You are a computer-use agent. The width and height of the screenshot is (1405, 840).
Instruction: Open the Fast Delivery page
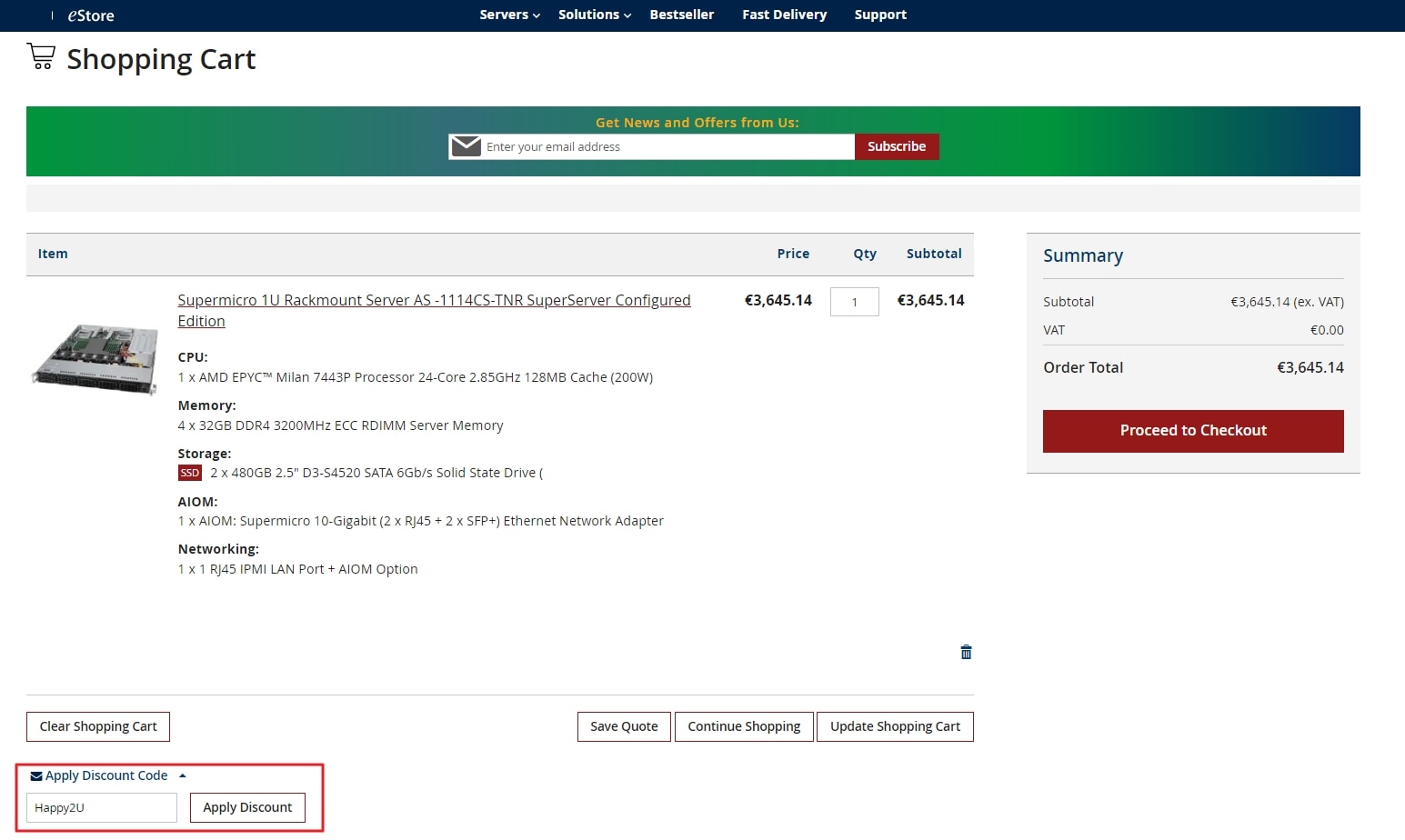[784, 15]
